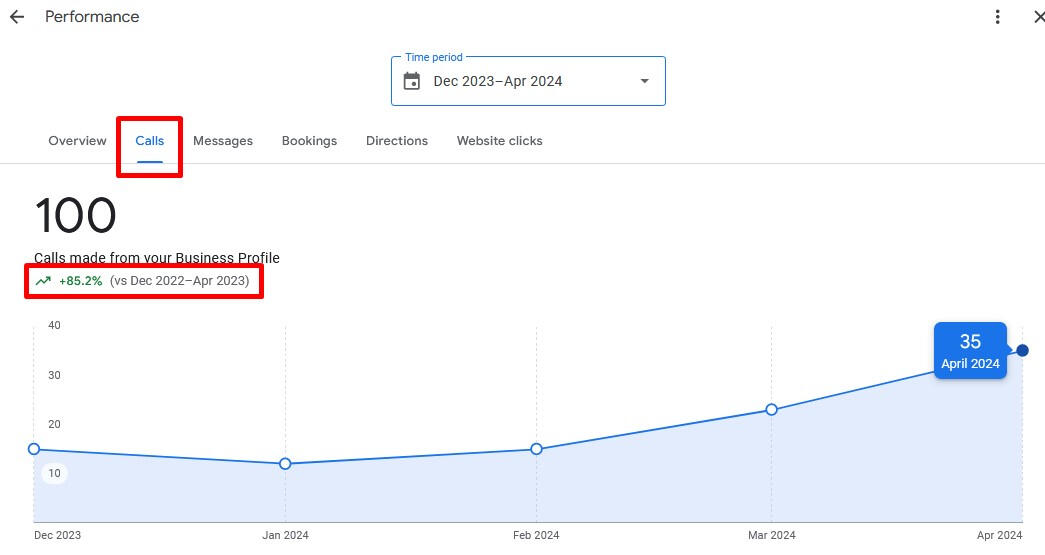Switch to the Overview tab

pos(77,141)
